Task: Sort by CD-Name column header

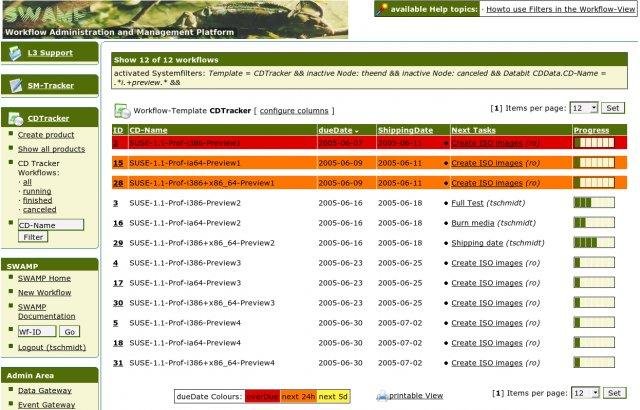Action: tap(148, 130)
